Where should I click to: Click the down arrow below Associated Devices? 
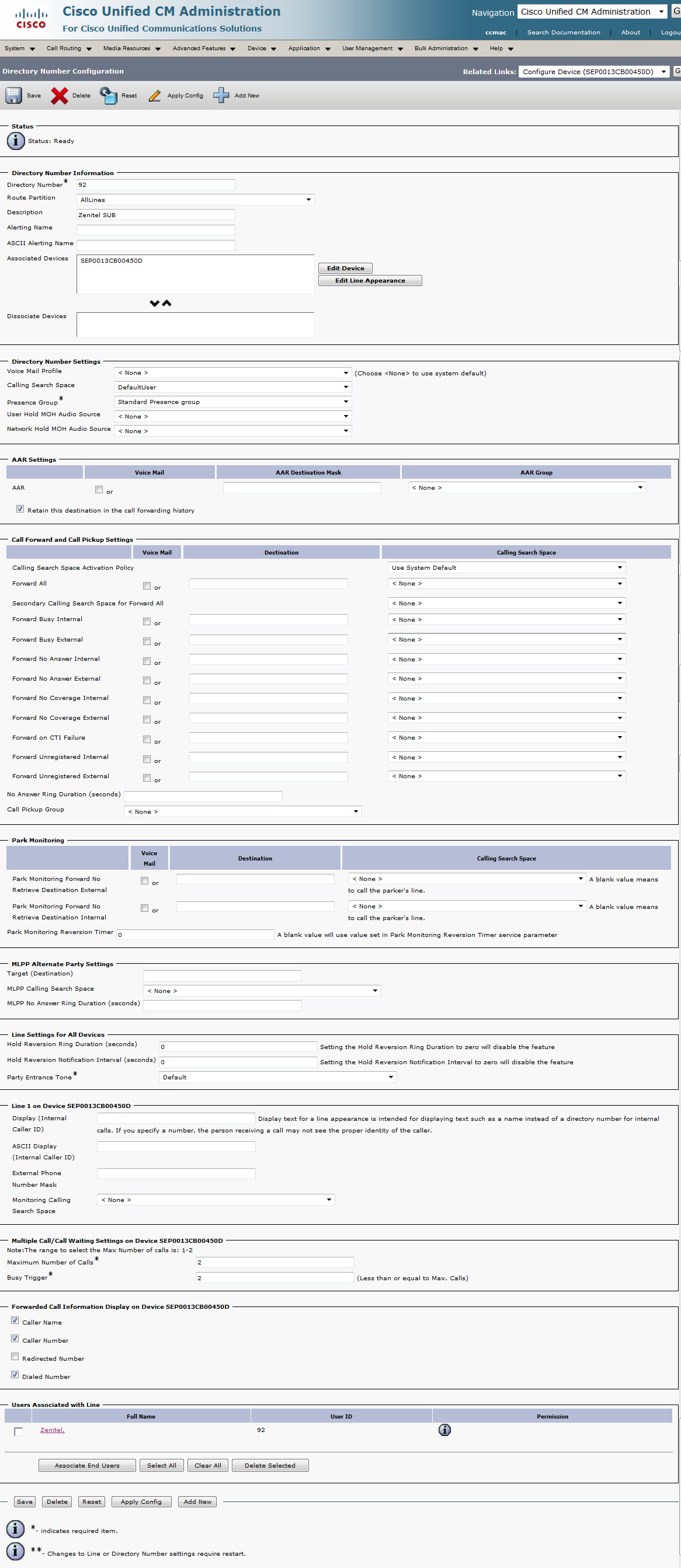point(154,303)
